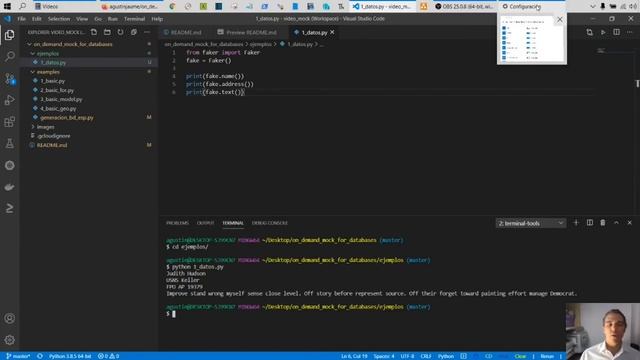Click 'Ln 6, Col 19' in status bar

pyautogui.click(x=354, y=356)
